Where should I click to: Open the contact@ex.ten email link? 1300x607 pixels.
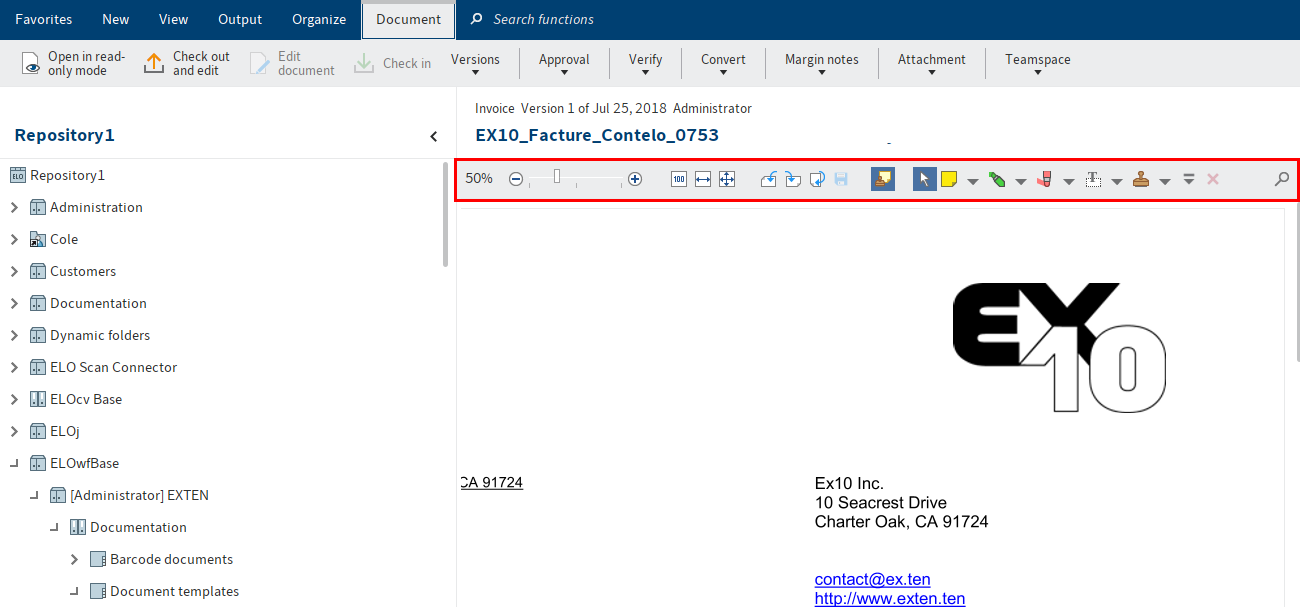click(x=871, y=579)
